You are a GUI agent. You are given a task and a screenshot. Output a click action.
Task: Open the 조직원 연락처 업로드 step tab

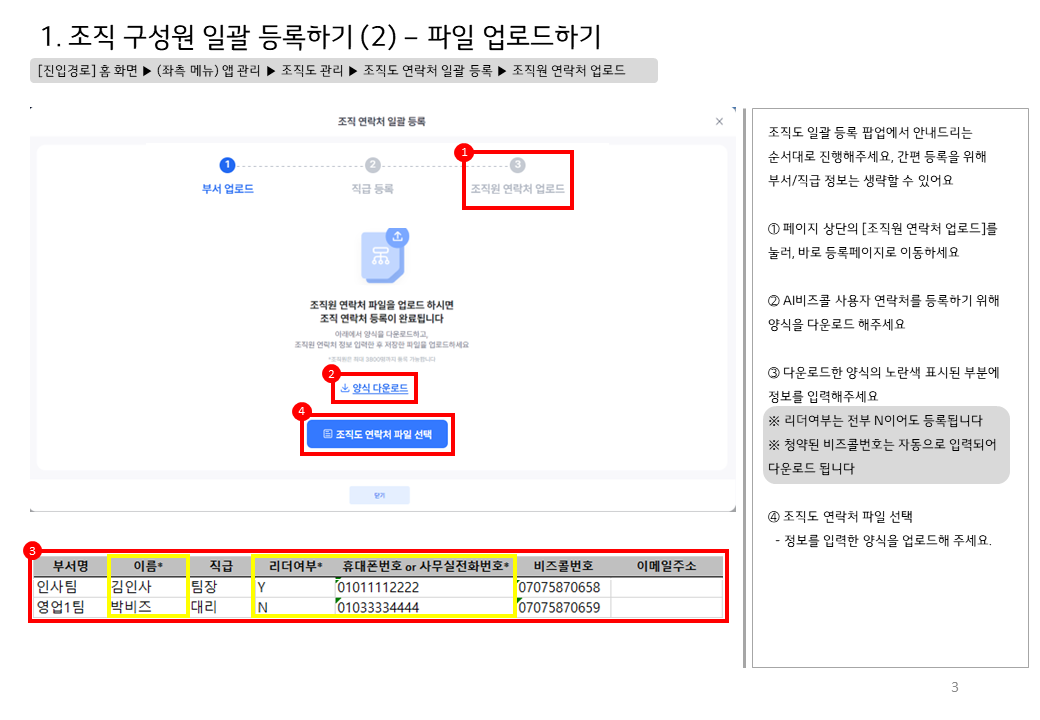pyautogui.click(x=517, y=189)
